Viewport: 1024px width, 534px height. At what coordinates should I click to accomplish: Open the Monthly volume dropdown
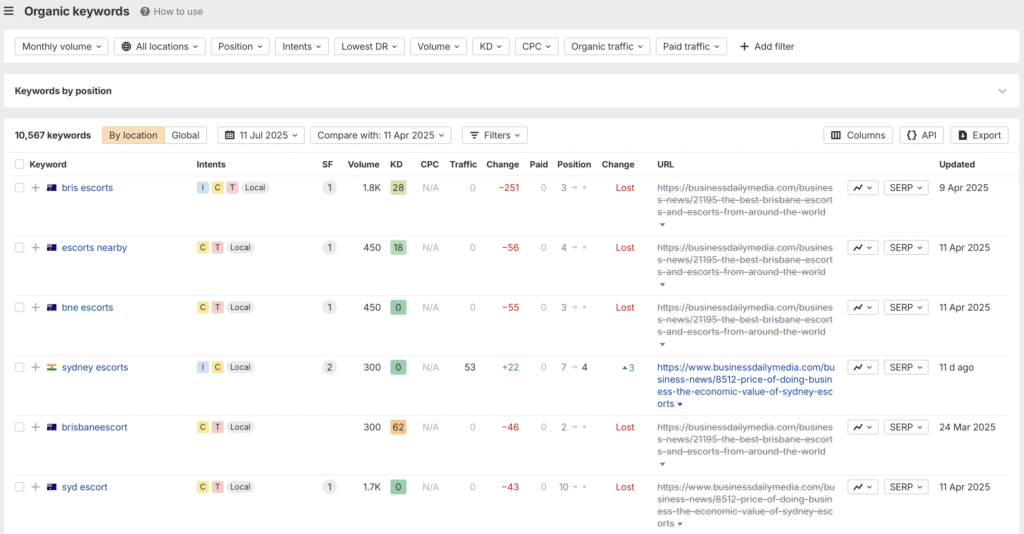point(62,46)
